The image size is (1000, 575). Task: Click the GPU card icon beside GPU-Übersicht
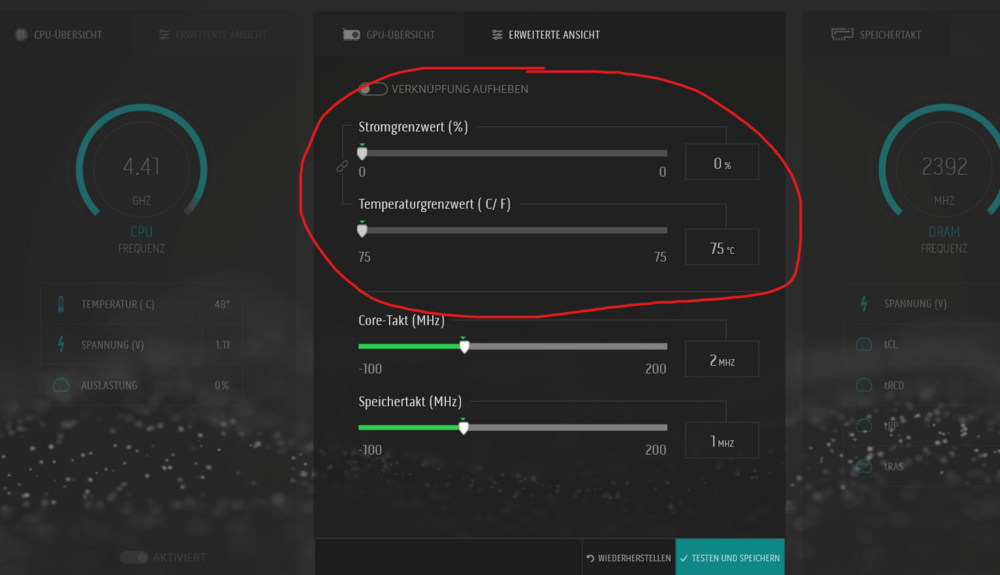tap(351, 35)
